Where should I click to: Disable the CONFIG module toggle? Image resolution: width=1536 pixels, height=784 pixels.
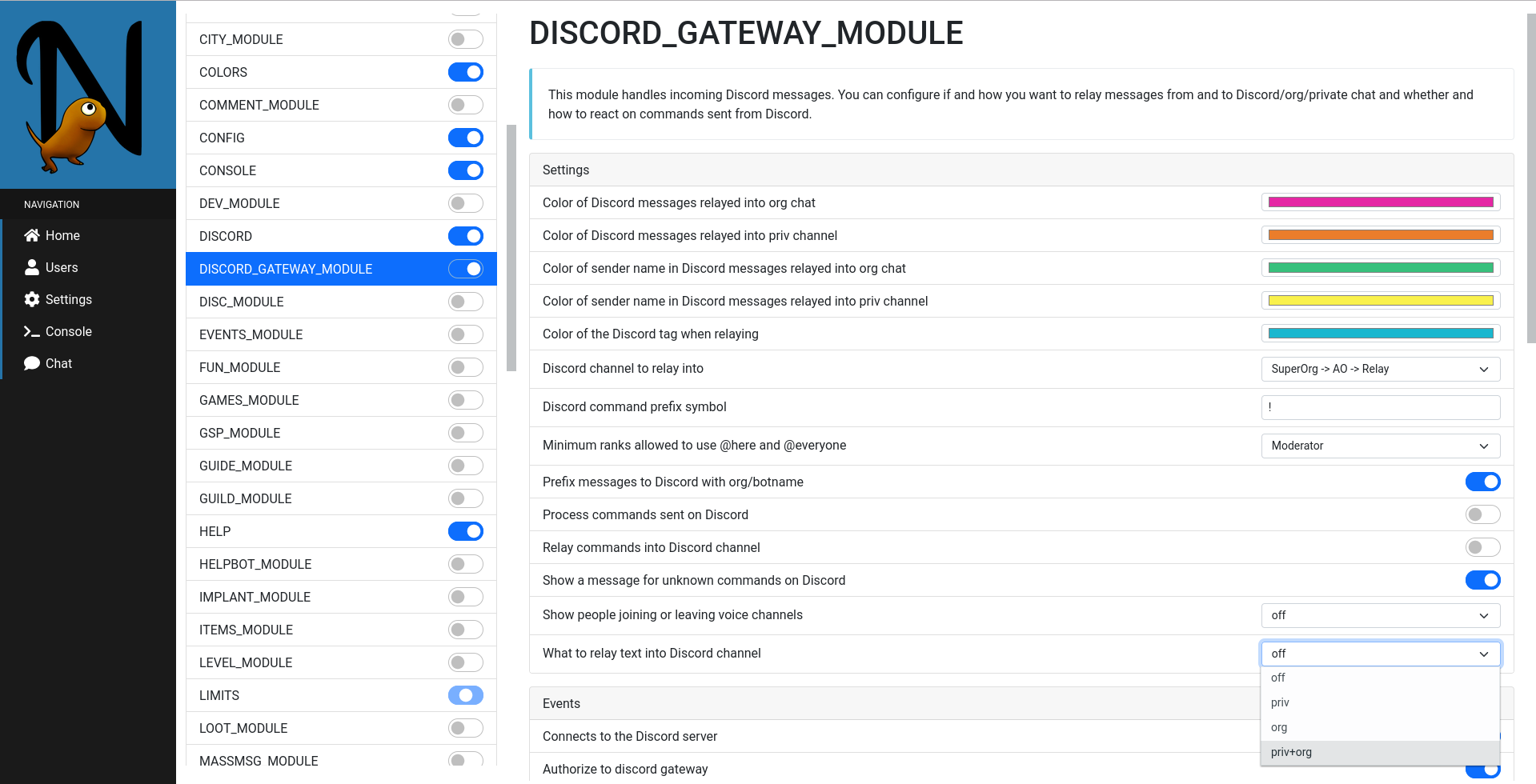(x=466, y=138)
